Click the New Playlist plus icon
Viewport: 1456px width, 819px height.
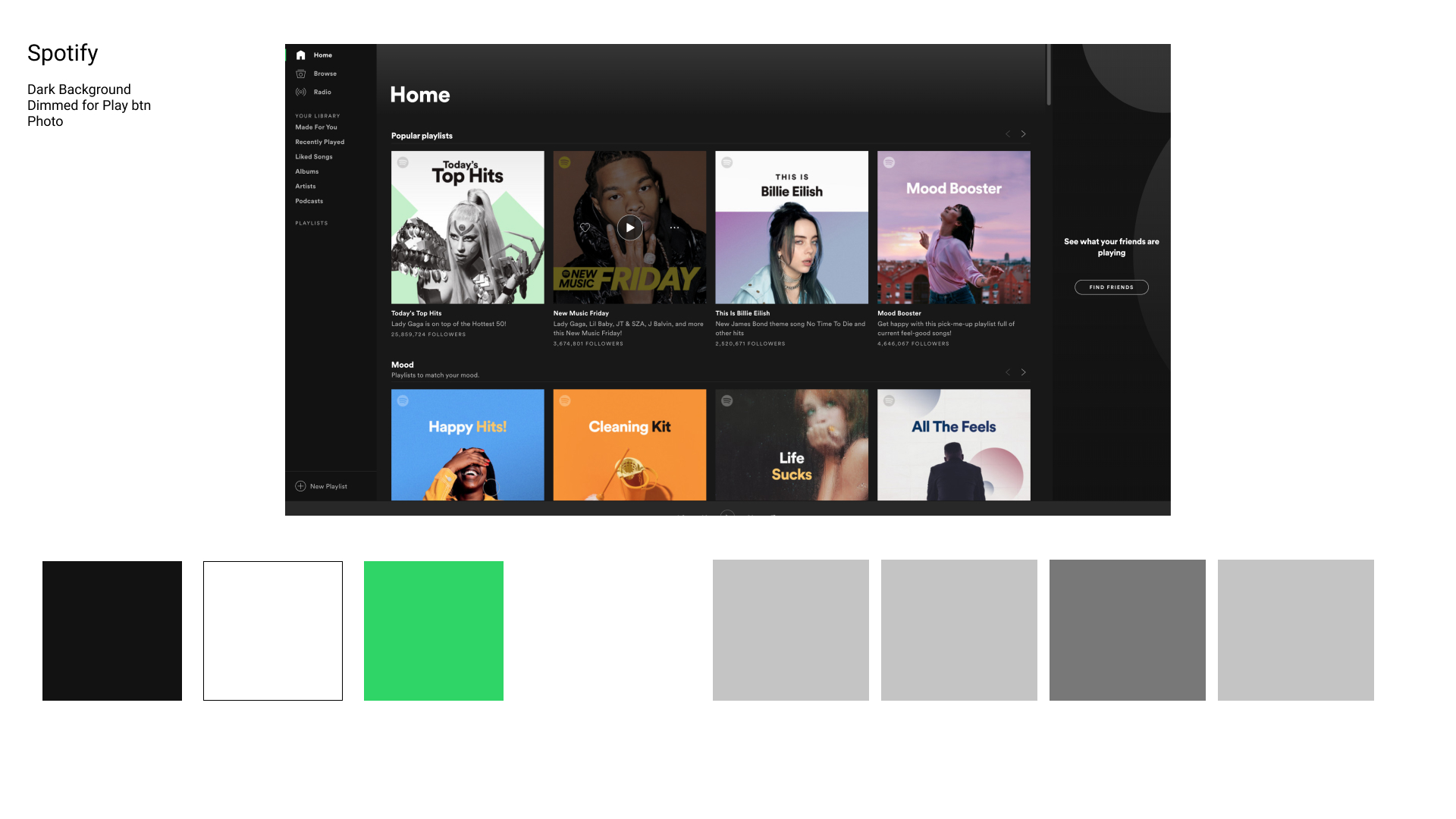coord(300,486)
